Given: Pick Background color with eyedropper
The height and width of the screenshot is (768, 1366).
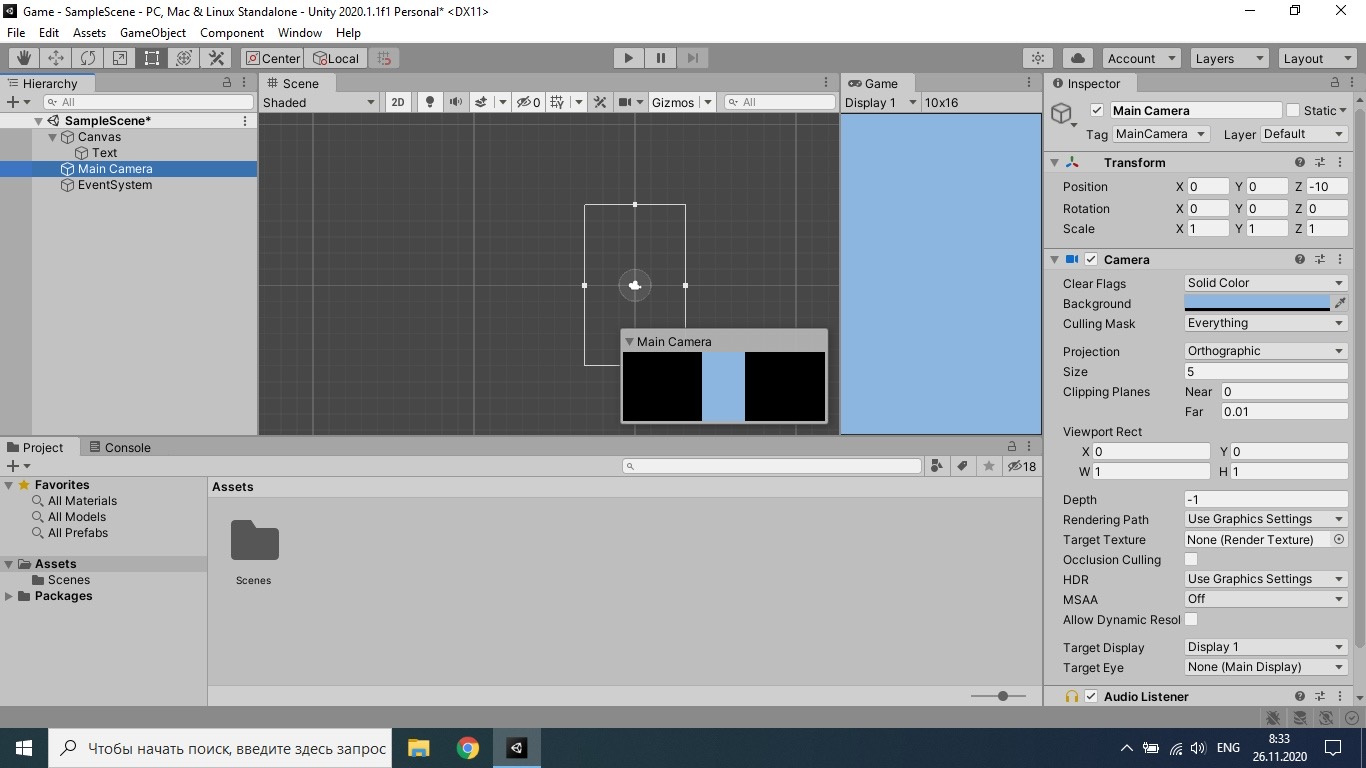Looking at the screenshot, I should (1340, 303).
